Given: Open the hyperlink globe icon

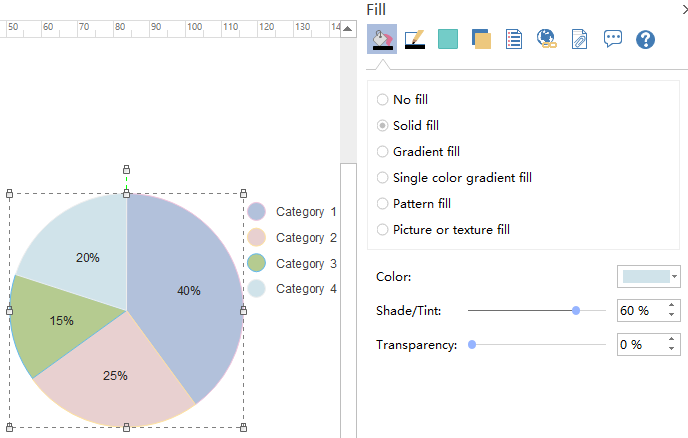Looking at the screenshot, I should pyautogui.click(x=546, y=40).
